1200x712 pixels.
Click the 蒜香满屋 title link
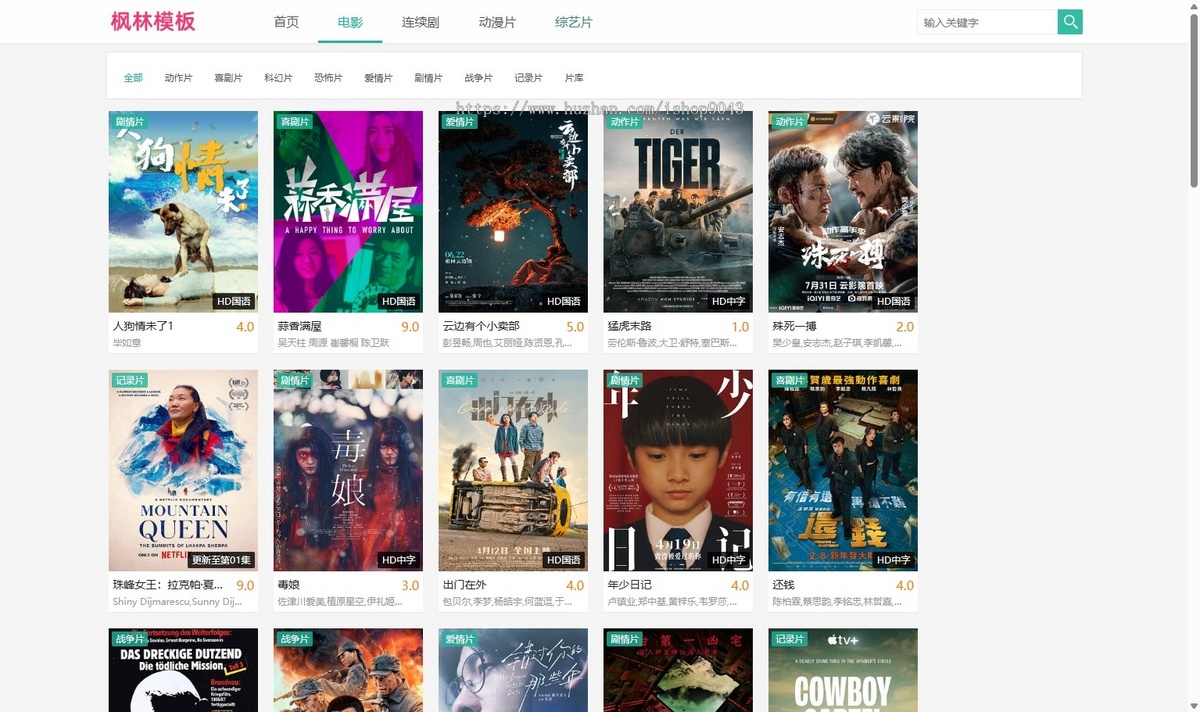point(299,326)
